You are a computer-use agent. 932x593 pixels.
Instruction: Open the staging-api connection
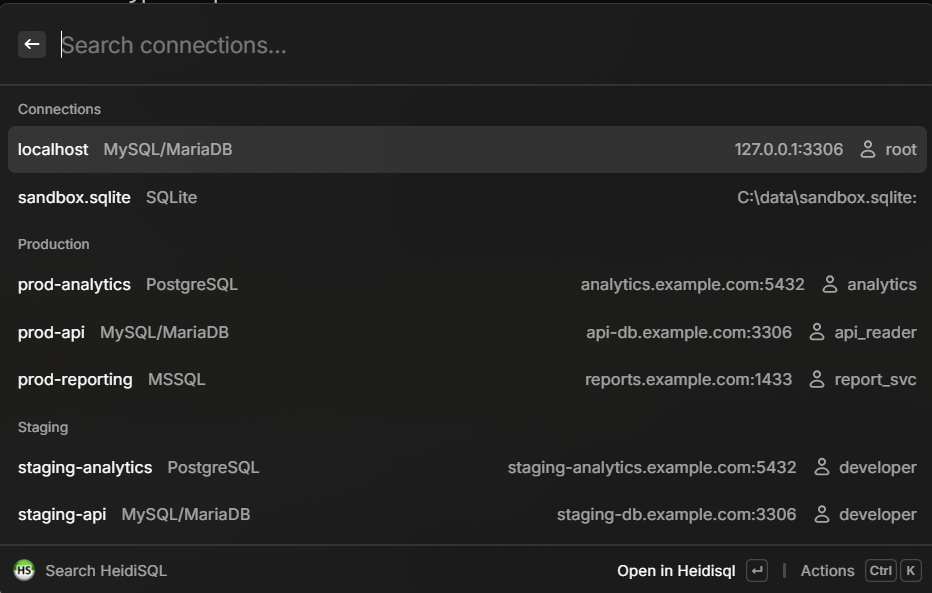[x=467, y=515]
